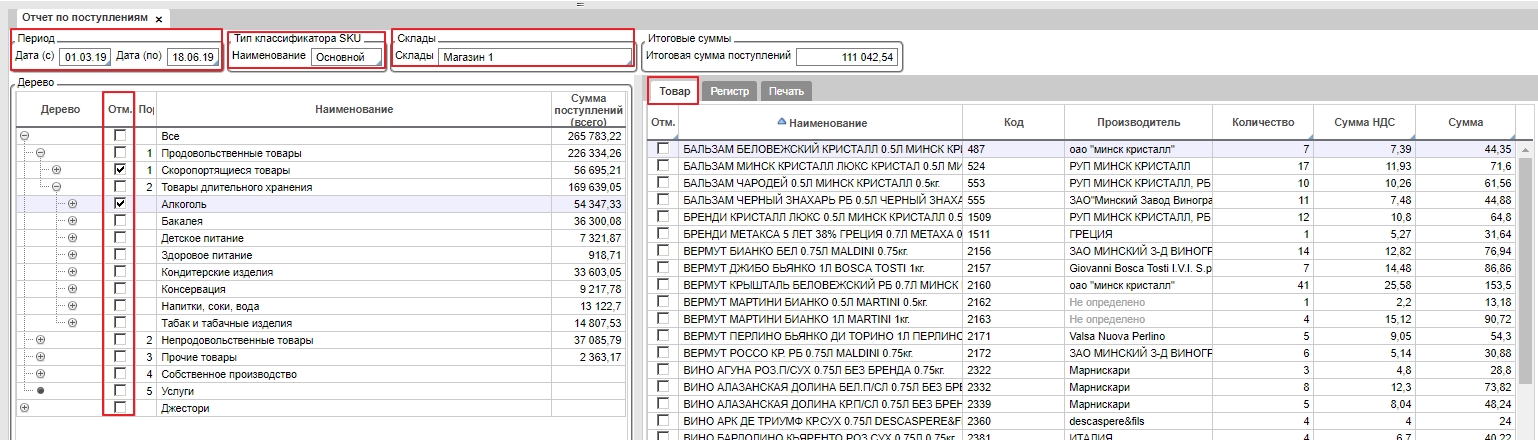Close the Отчет по поступлениям tab
1538x440 pixels.
click(x=159, y=19)
